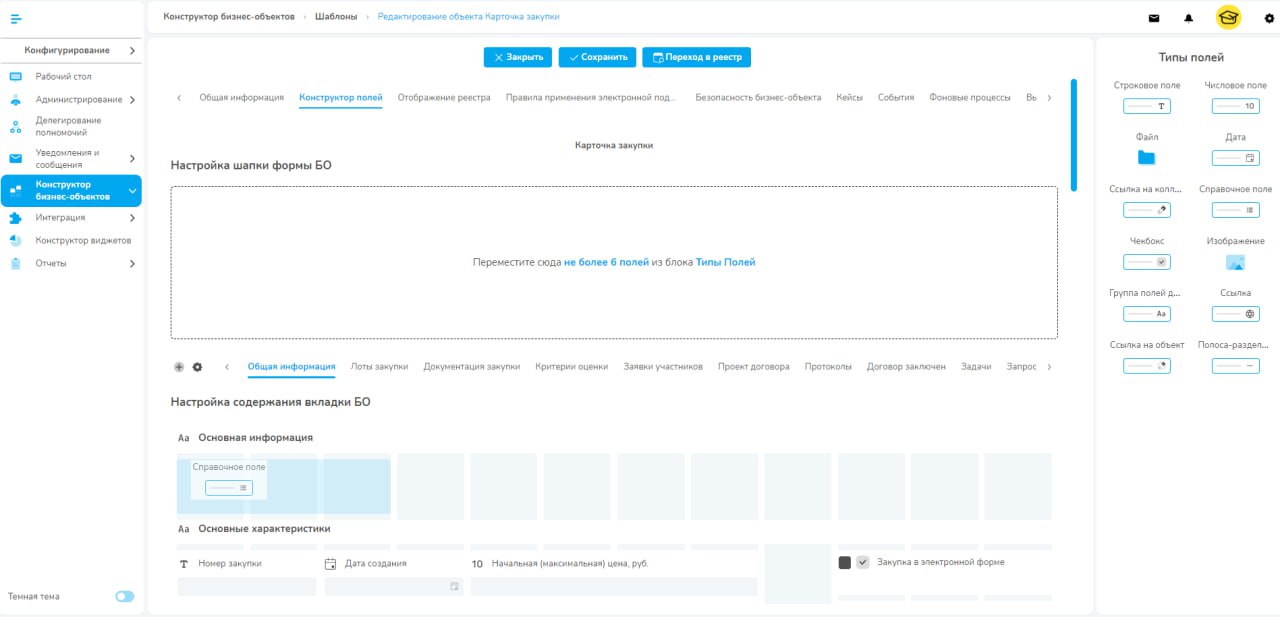The width and height of the screenshot is (1280, 617).
Task: Select the Дата field type icon
Action: tap(1236, 158)
